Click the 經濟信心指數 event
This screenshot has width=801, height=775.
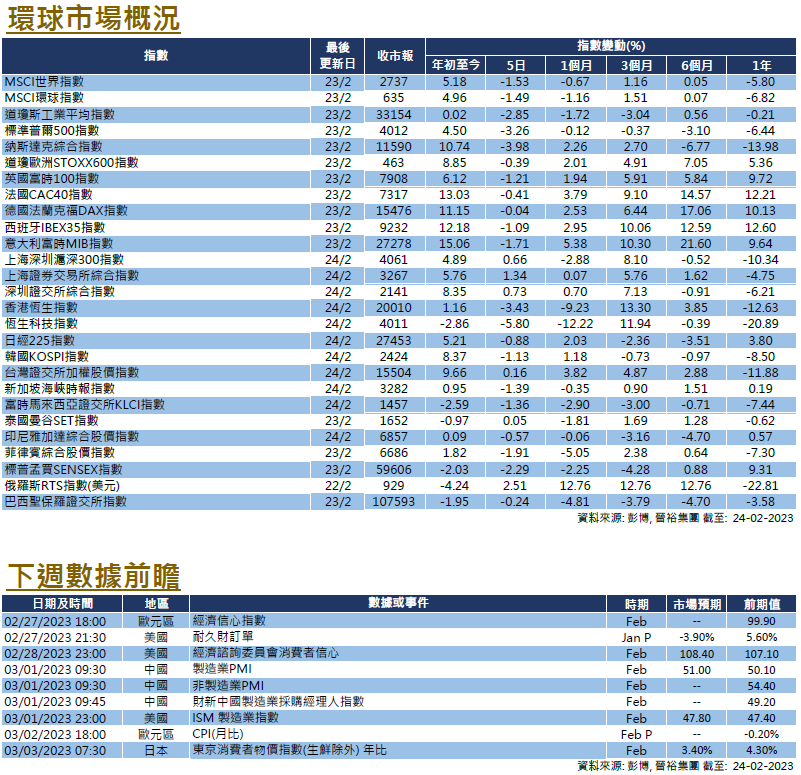pyautogui.click(x=229, y=621)
